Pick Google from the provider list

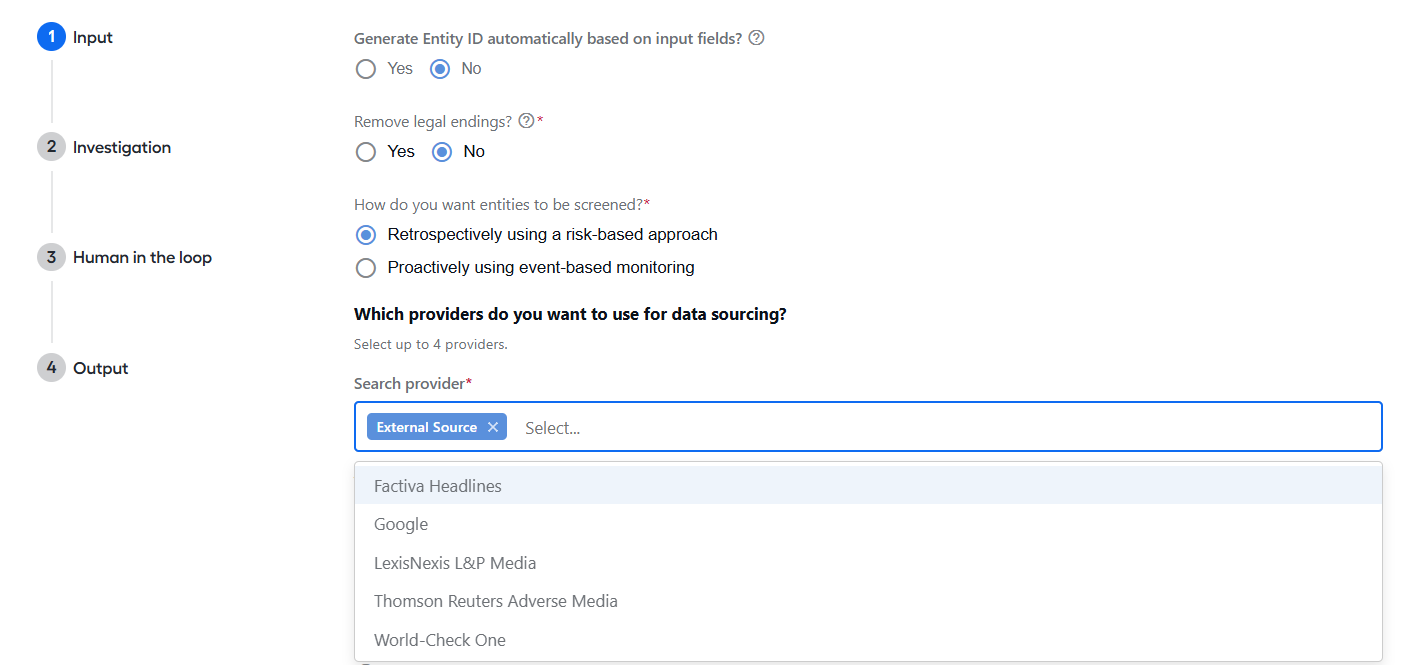tap(868, 524)
